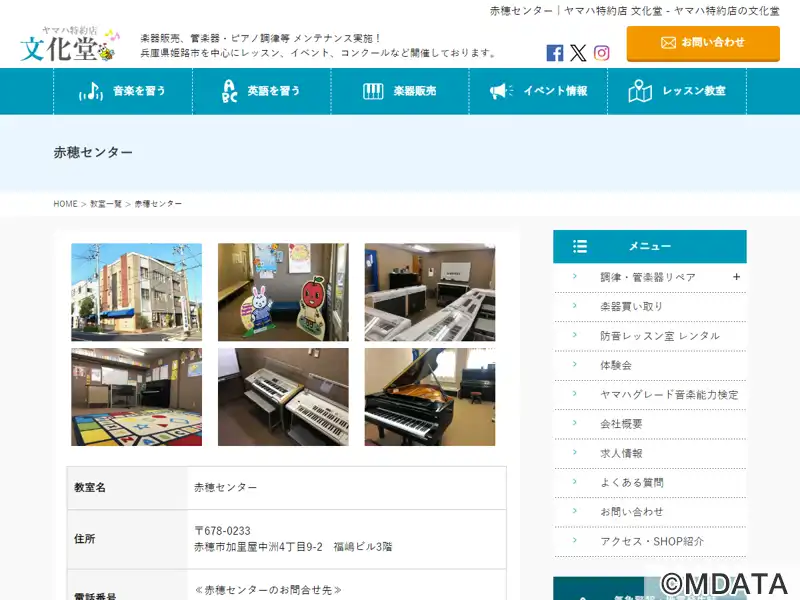Click the music note icon for 音楽を習う

(x=91, y=91)
